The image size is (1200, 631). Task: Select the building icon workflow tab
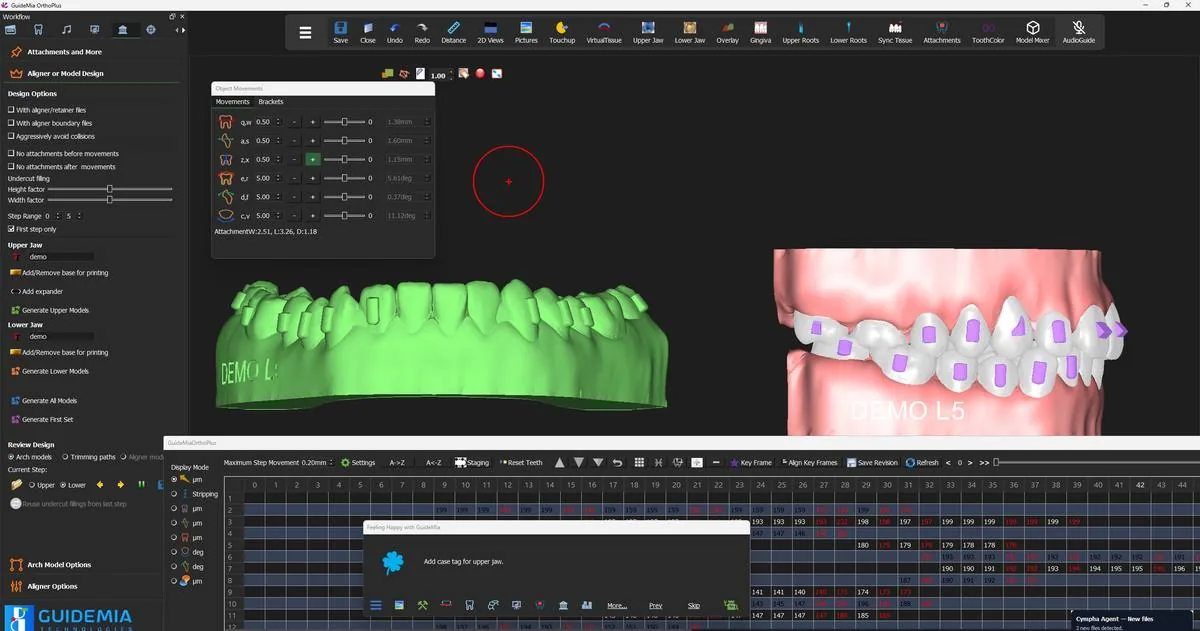tap(122, 30)
